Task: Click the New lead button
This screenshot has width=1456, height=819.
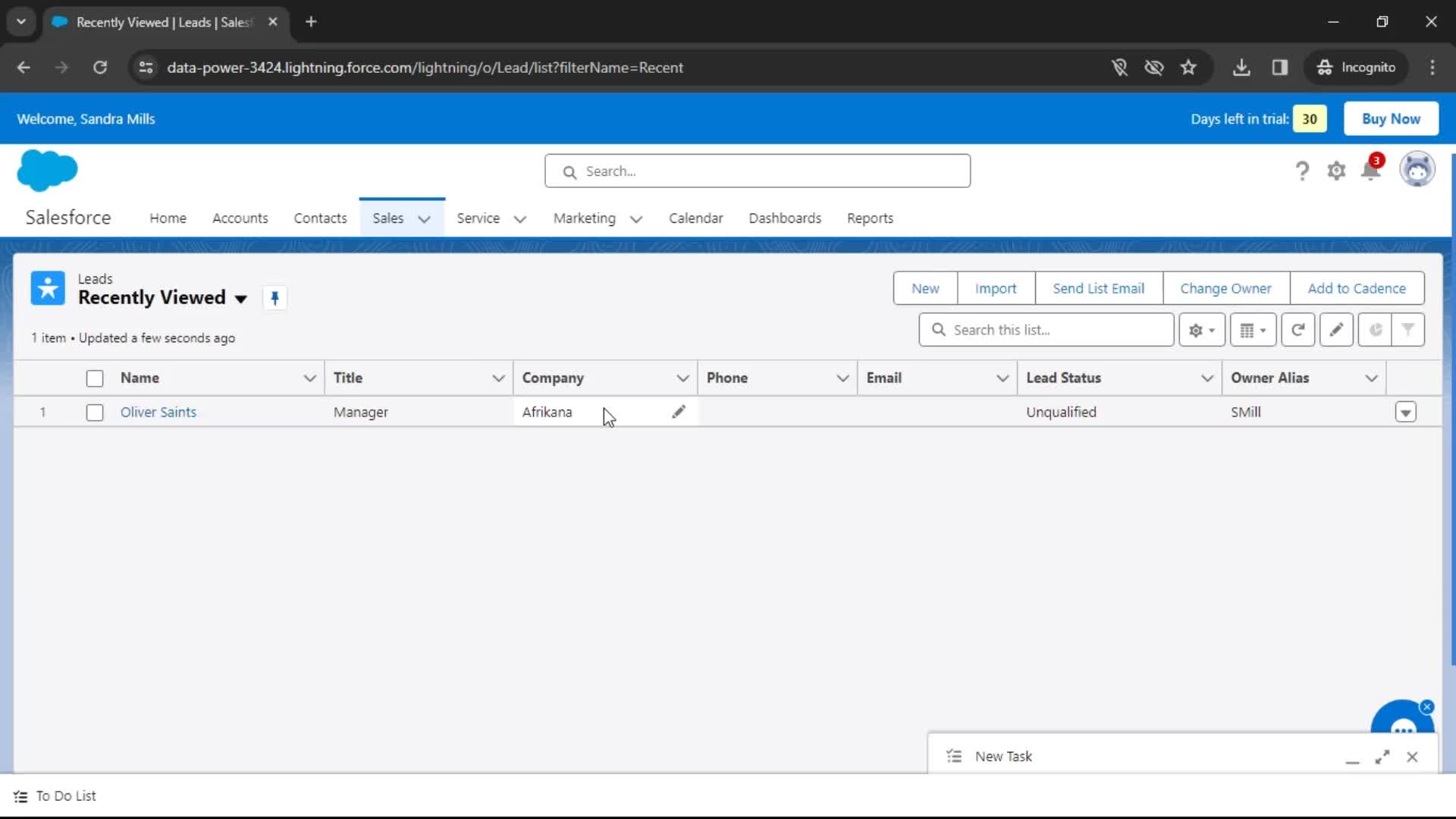Action: (x=925, y=288)
